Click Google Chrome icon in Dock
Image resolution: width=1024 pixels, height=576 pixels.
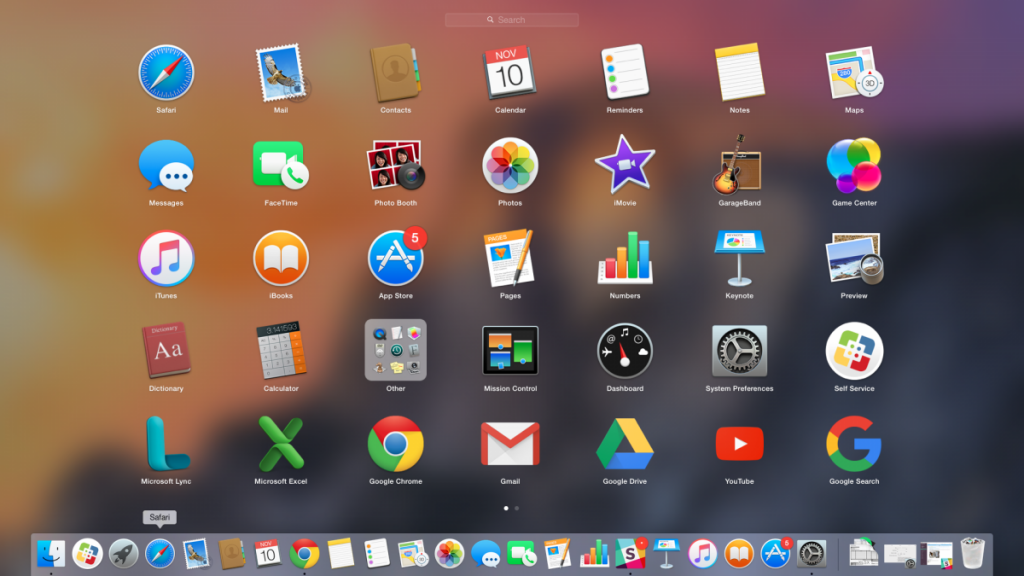pyautogui.click(x=304, y=553)
